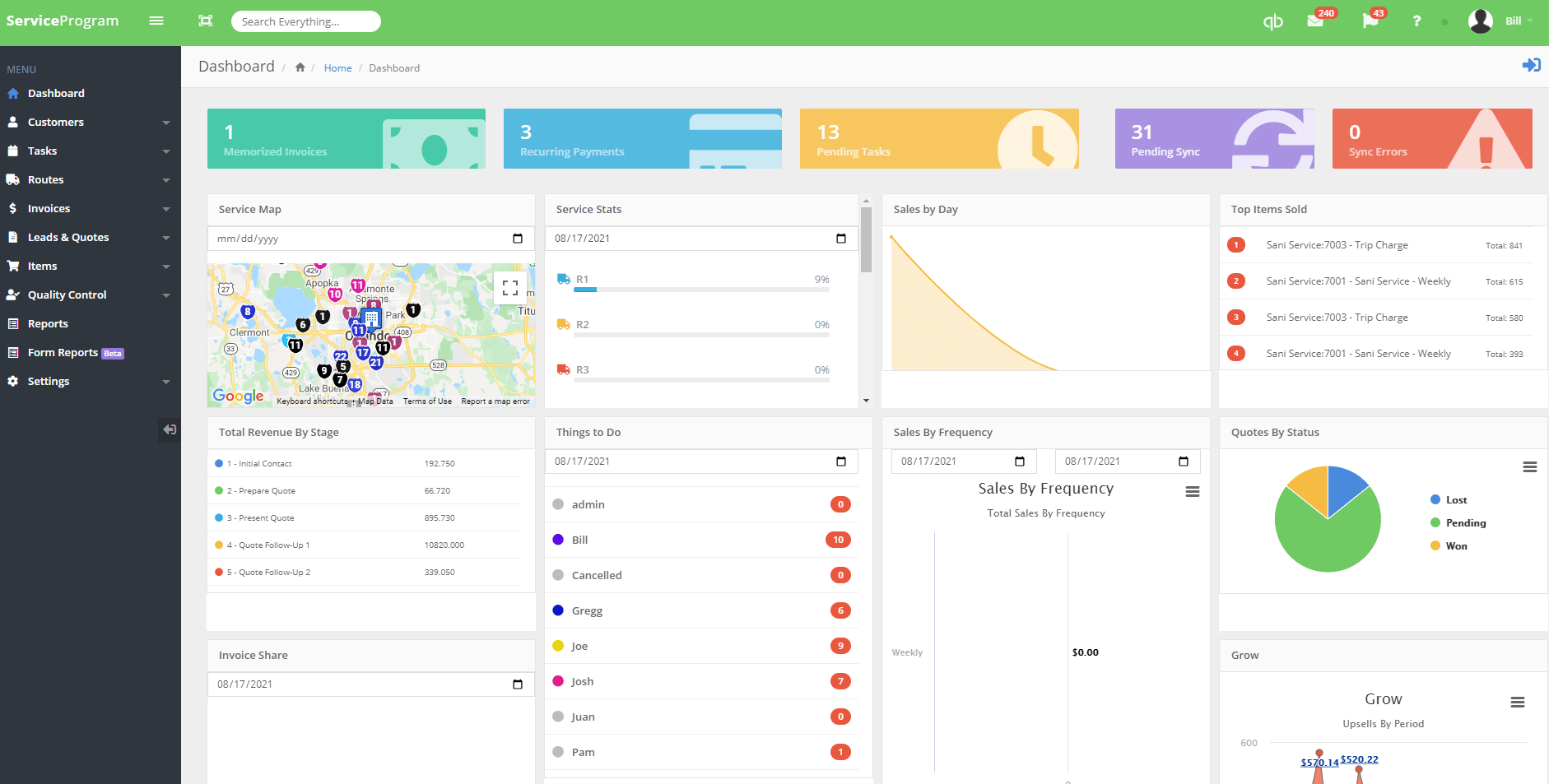Expand the Customers sidebar menu
This screenshot has height=784, width=1549.
click(91, 123)
